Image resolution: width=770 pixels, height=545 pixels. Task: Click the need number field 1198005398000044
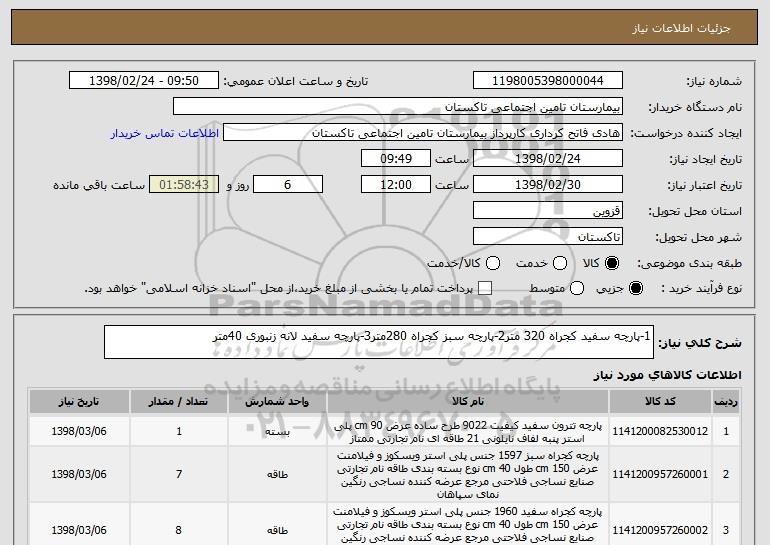coord(548,81)
